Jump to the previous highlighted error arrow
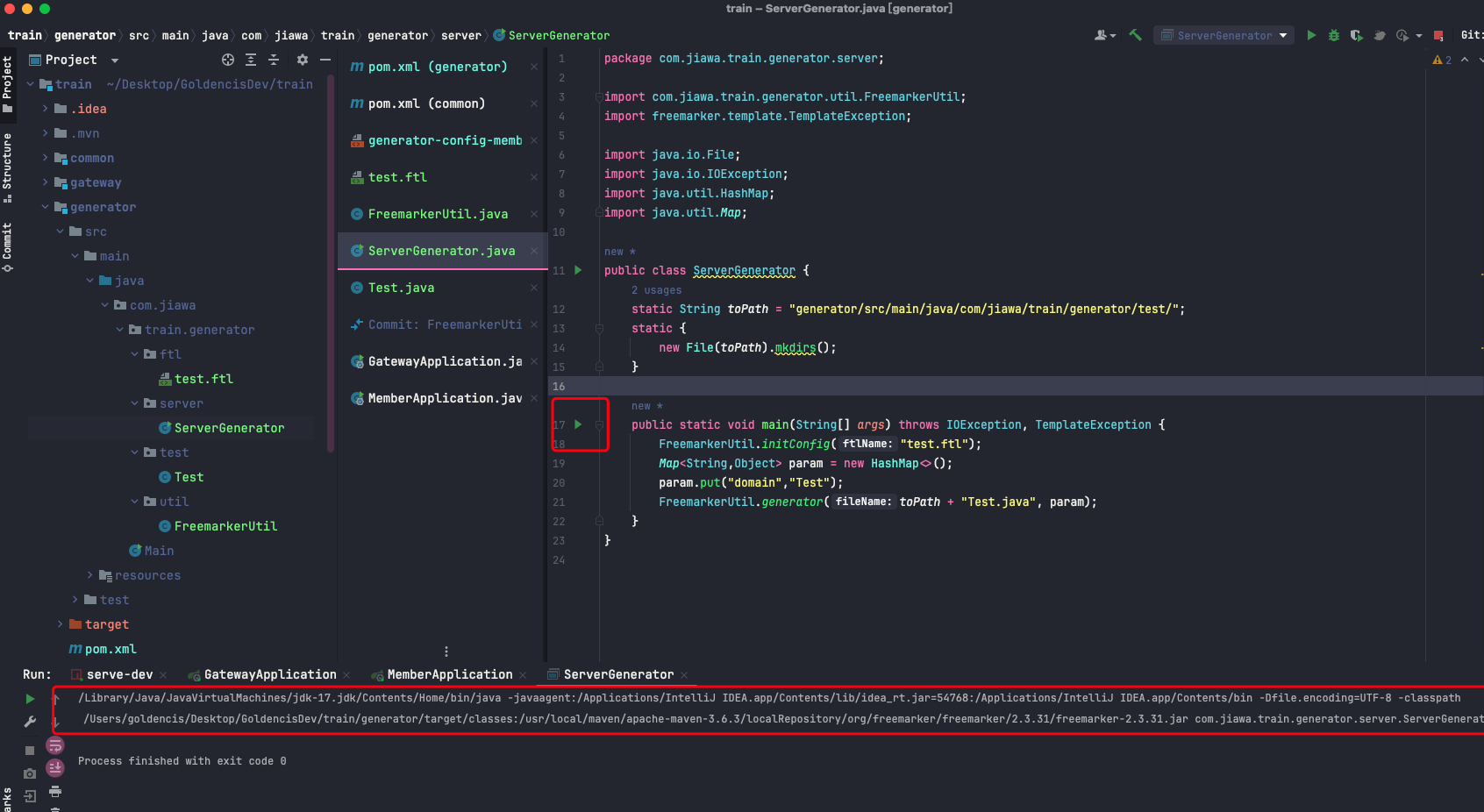The height and width of the screenshot is (812, 1484). (1465, 60)
